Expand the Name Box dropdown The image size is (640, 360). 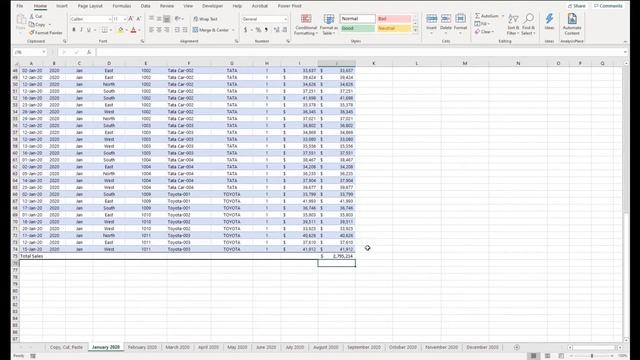pos(44,52)
